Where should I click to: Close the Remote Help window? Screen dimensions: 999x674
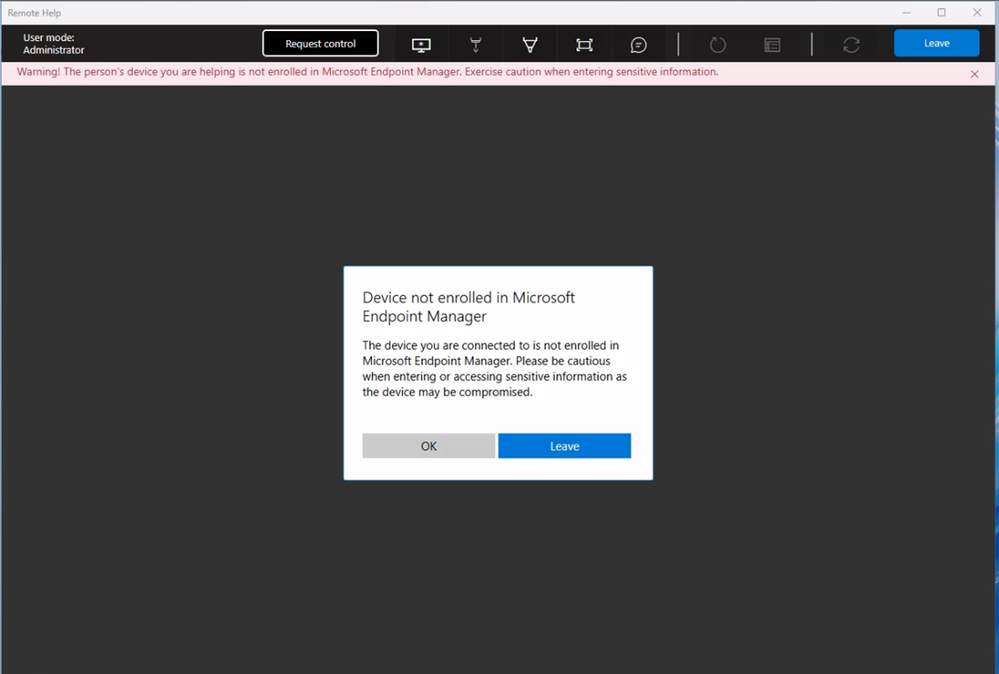click(x=977, y=13)
